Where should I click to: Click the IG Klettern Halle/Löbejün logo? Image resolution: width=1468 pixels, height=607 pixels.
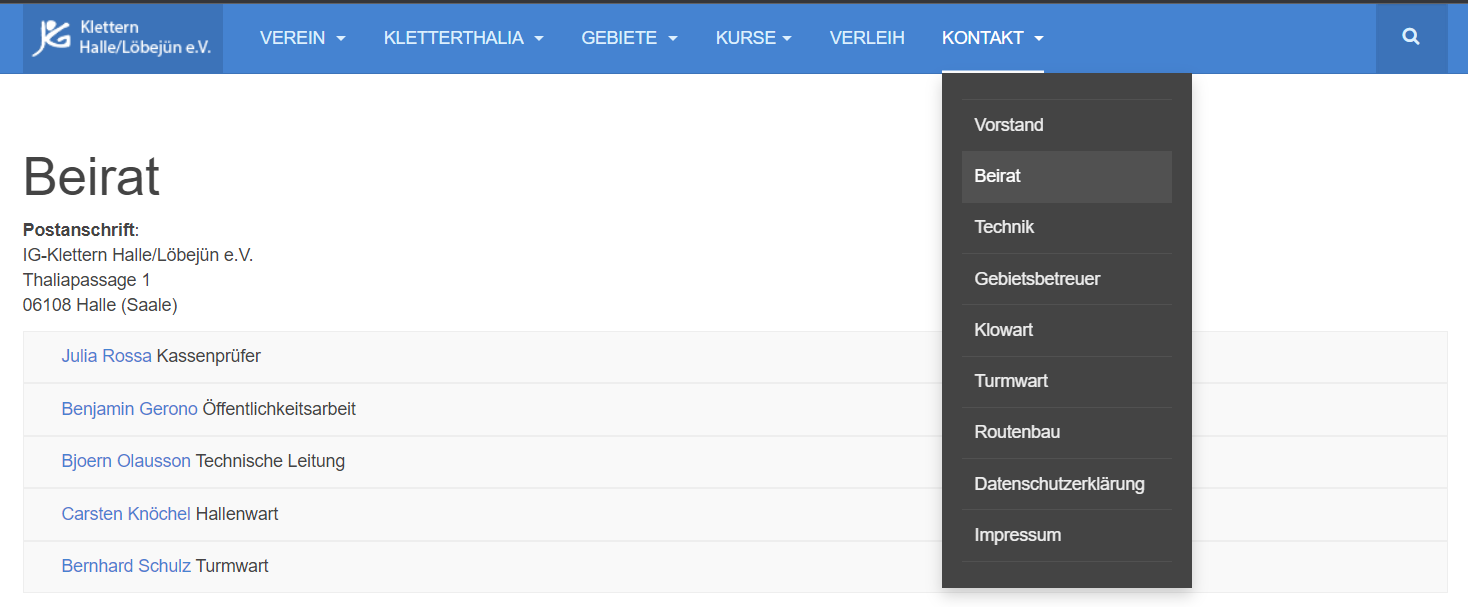[123, 38]
